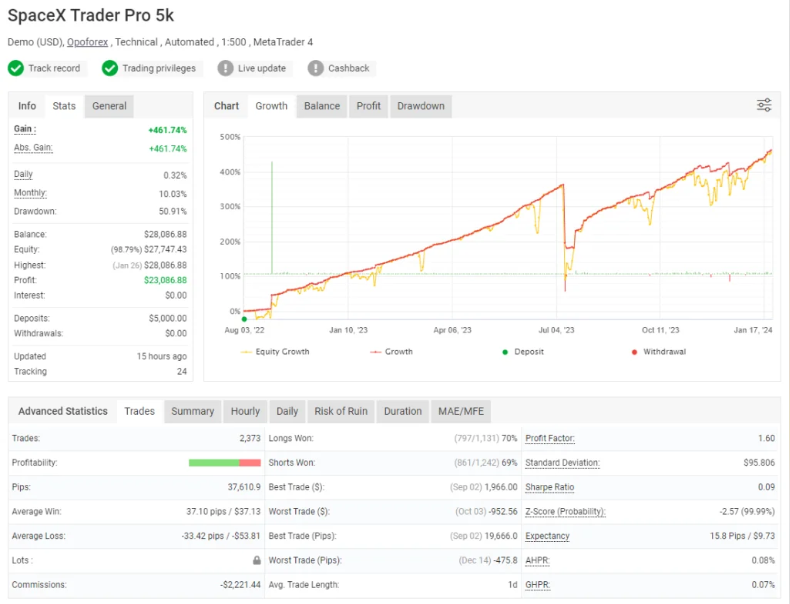The image size is (790, 604).
Task: Open the Hourly statistics tab
Action: coord(245,411)
